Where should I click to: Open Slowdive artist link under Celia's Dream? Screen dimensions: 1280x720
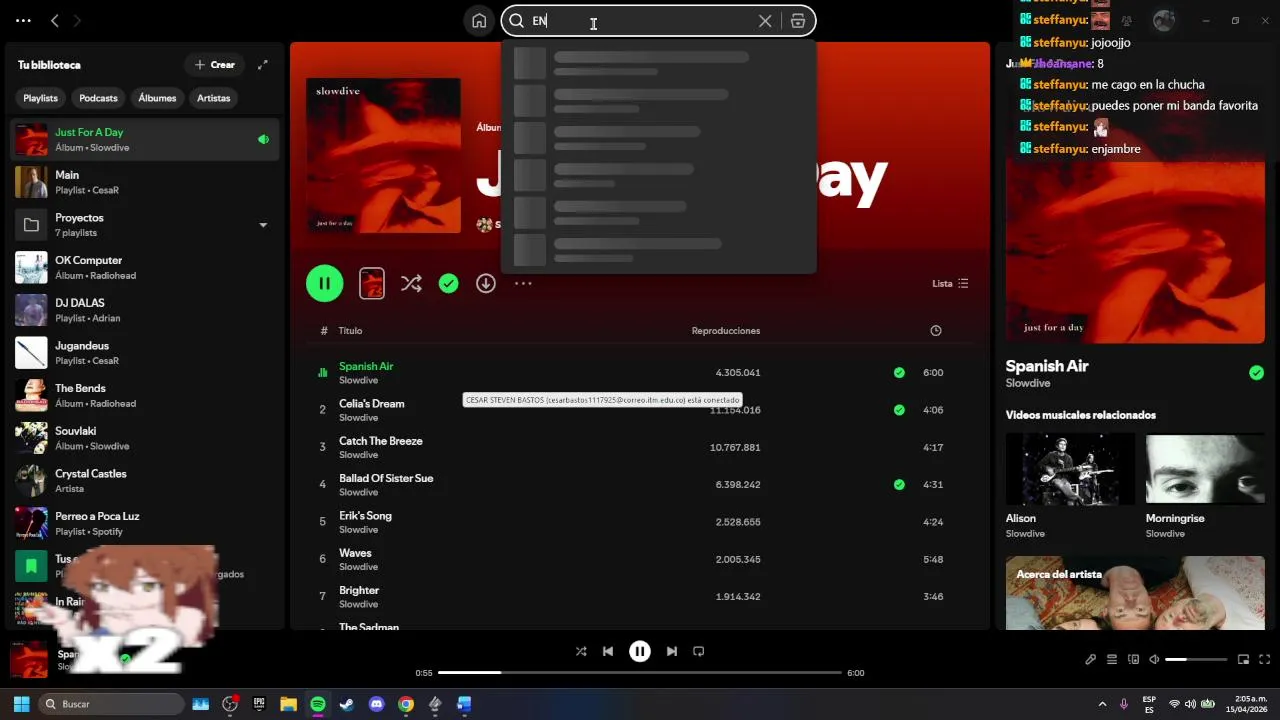358,418
